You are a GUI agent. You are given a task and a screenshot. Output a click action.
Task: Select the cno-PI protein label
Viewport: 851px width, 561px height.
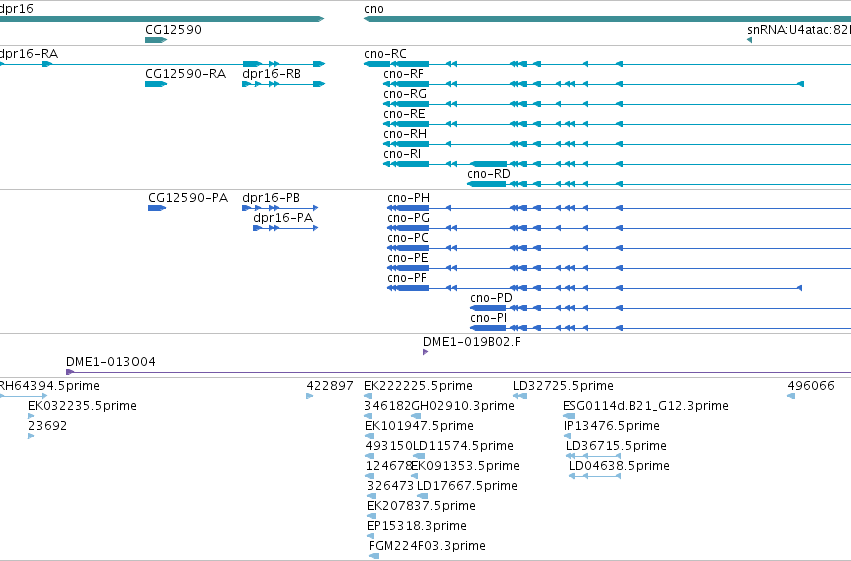[488, 318]
